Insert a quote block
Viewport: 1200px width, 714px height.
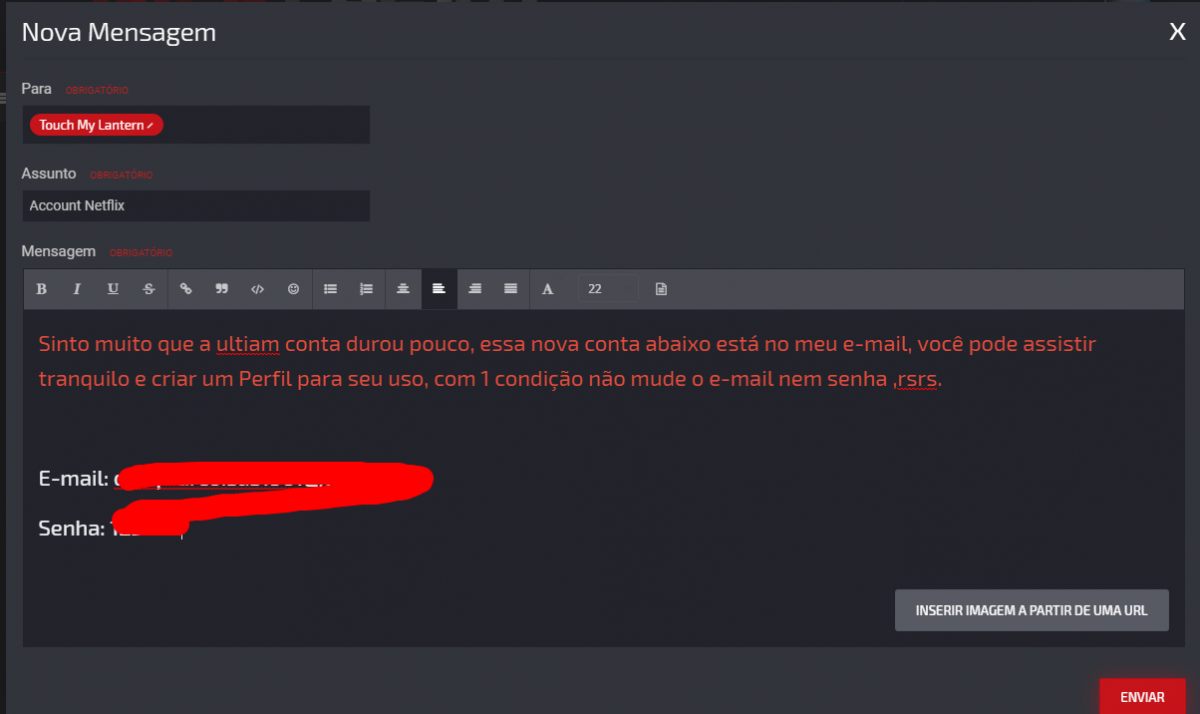[x=222, y=289]
